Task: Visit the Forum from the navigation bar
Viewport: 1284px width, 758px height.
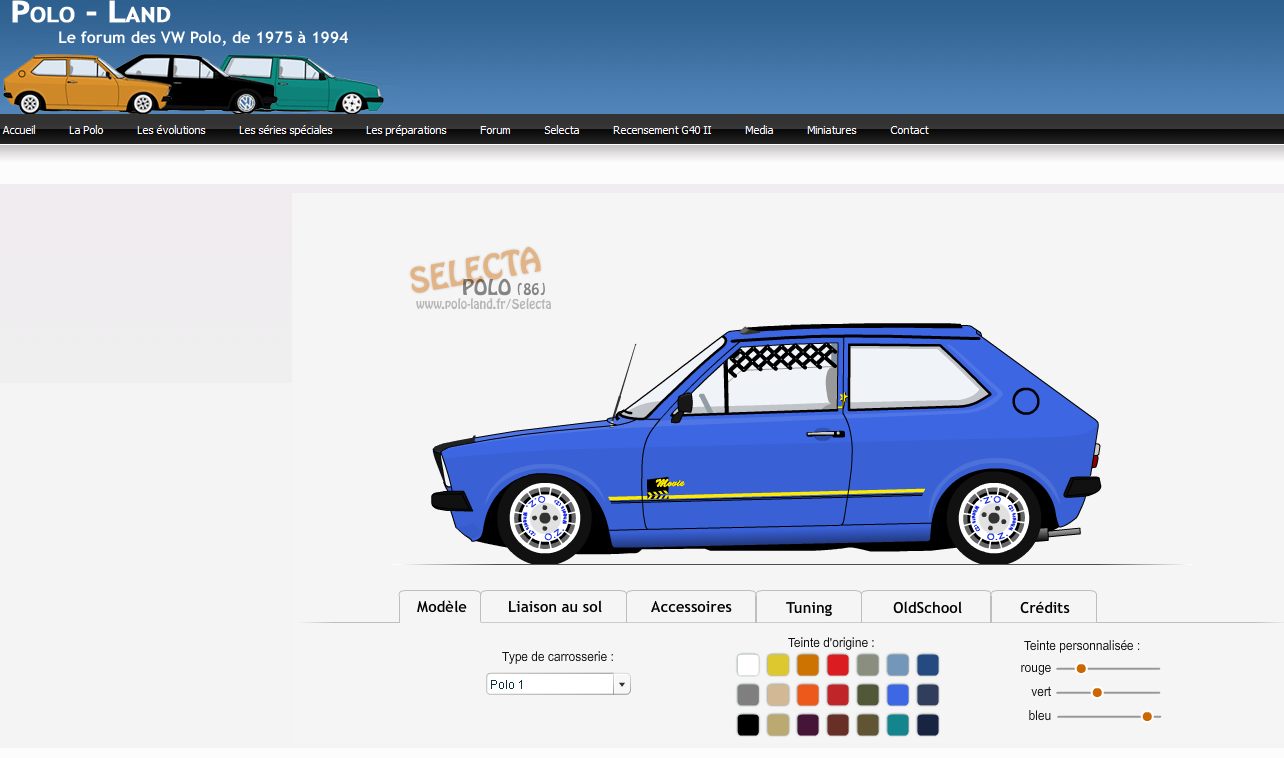Action: click(x=495, y=130)
